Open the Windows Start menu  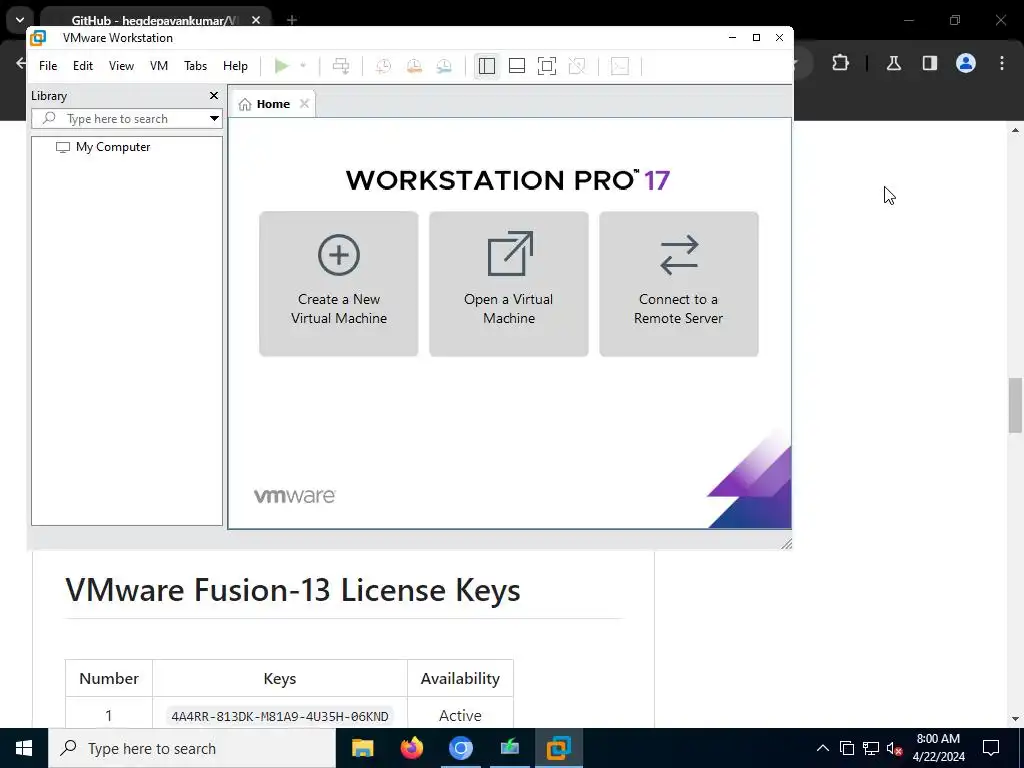(24, 748)
